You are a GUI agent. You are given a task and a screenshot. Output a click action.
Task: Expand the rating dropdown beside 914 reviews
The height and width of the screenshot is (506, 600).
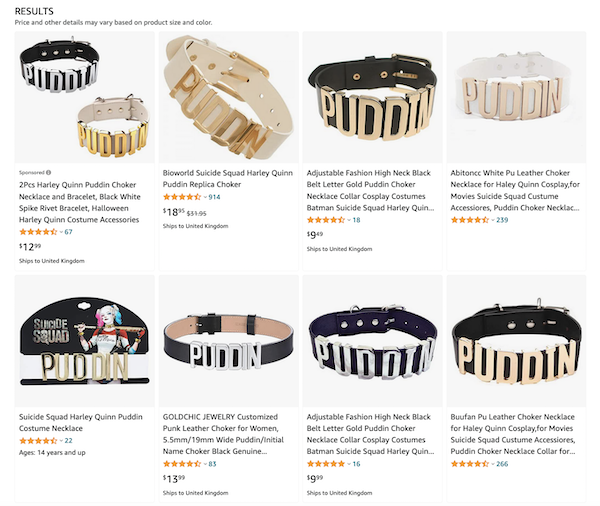(x=205, y=197)
